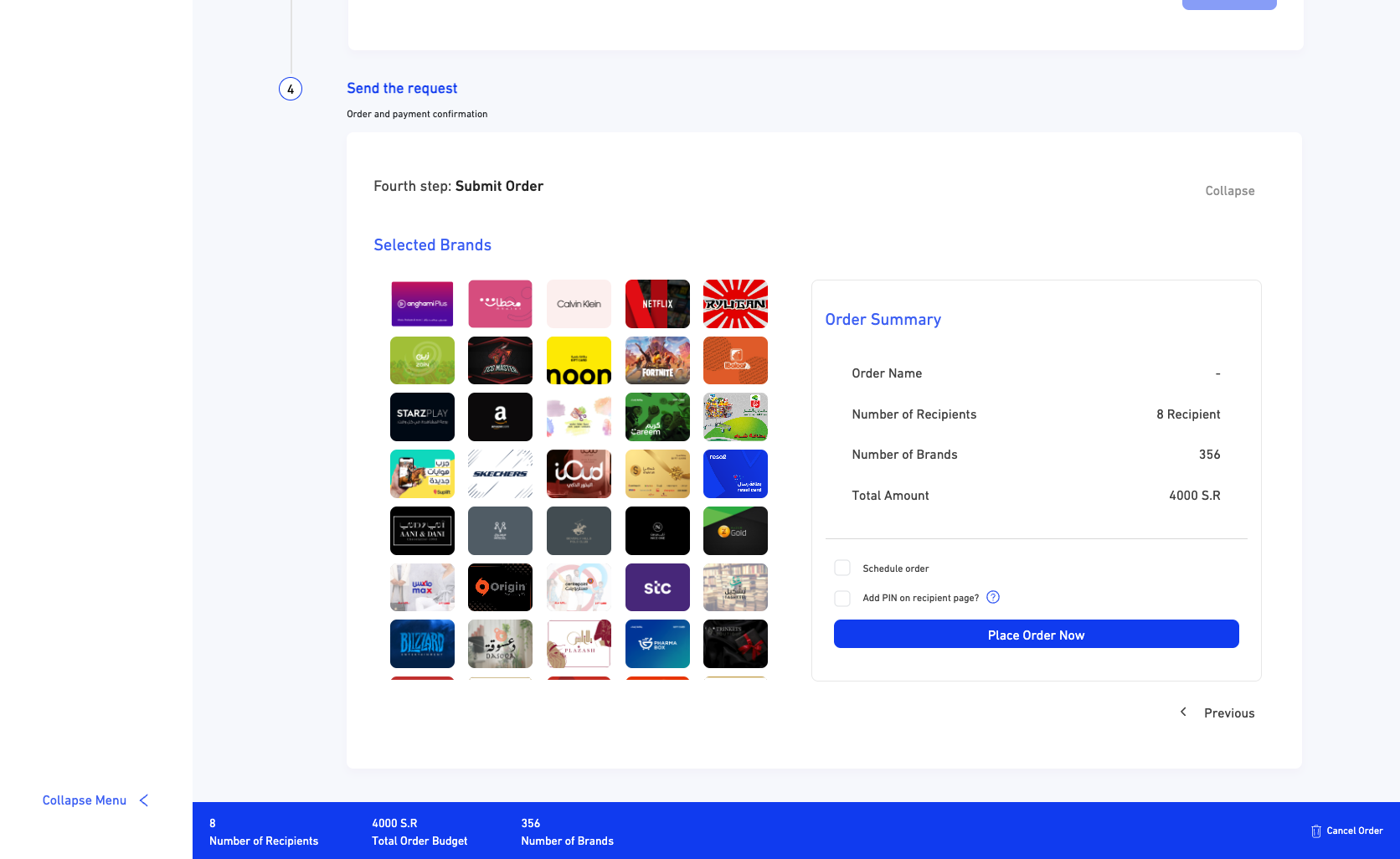Image resolution: width=1400 pixels, height=859 pixels.
Task: Click the Trinkets black gift card
Action: (x=735, y=644)
